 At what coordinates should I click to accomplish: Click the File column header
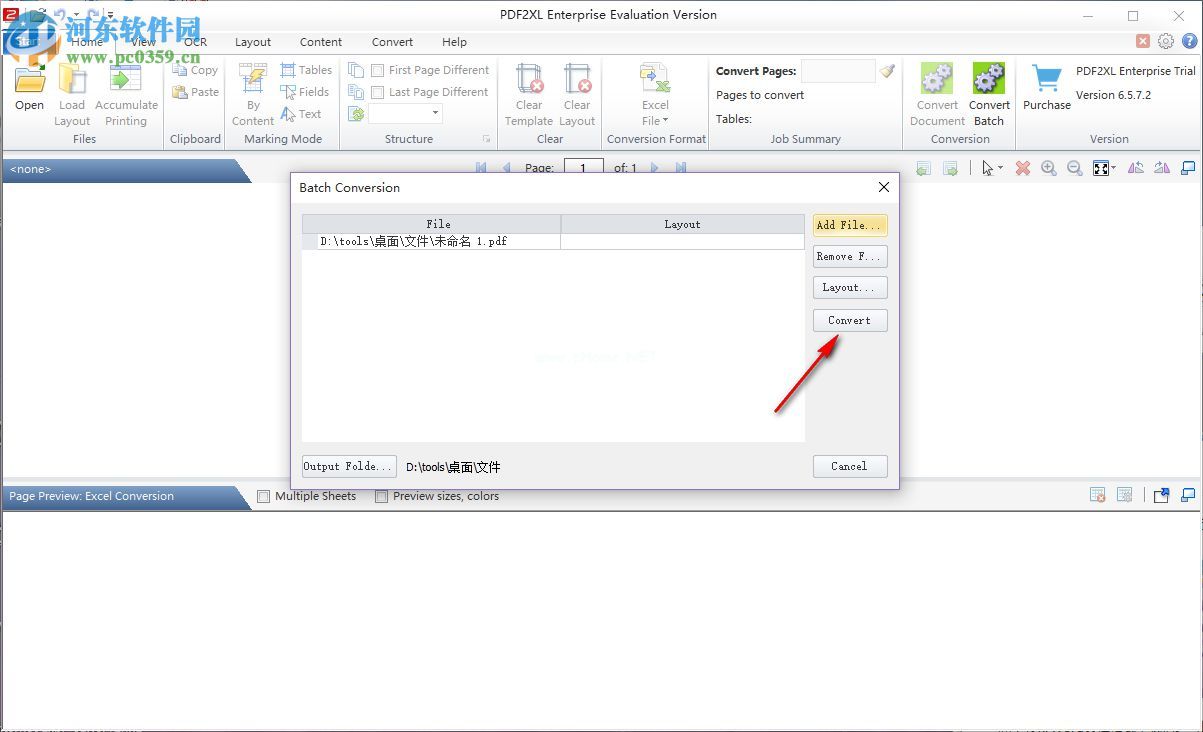pyautogui.click(x=432, y=224)
